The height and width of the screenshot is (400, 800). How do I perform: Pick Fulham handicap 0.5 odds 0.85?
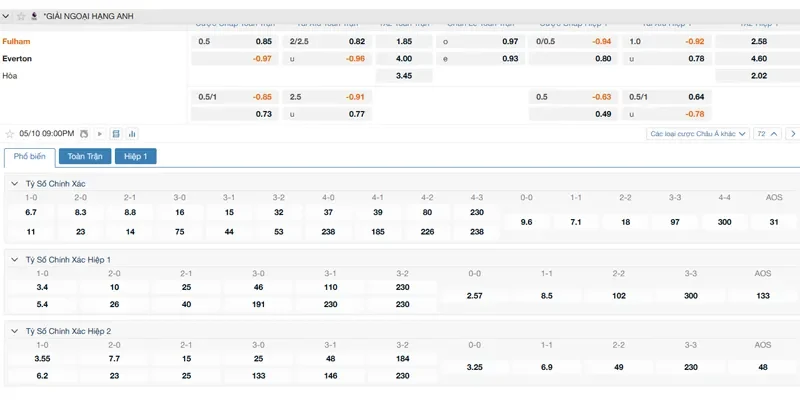click(263, 41)
